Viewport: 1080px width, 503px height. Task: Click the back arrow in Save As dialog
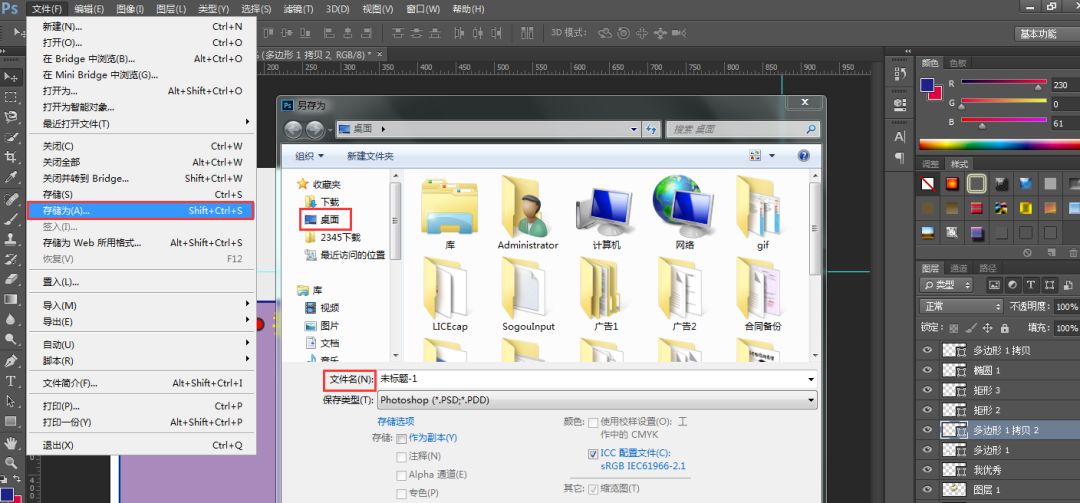click(293, 129)
